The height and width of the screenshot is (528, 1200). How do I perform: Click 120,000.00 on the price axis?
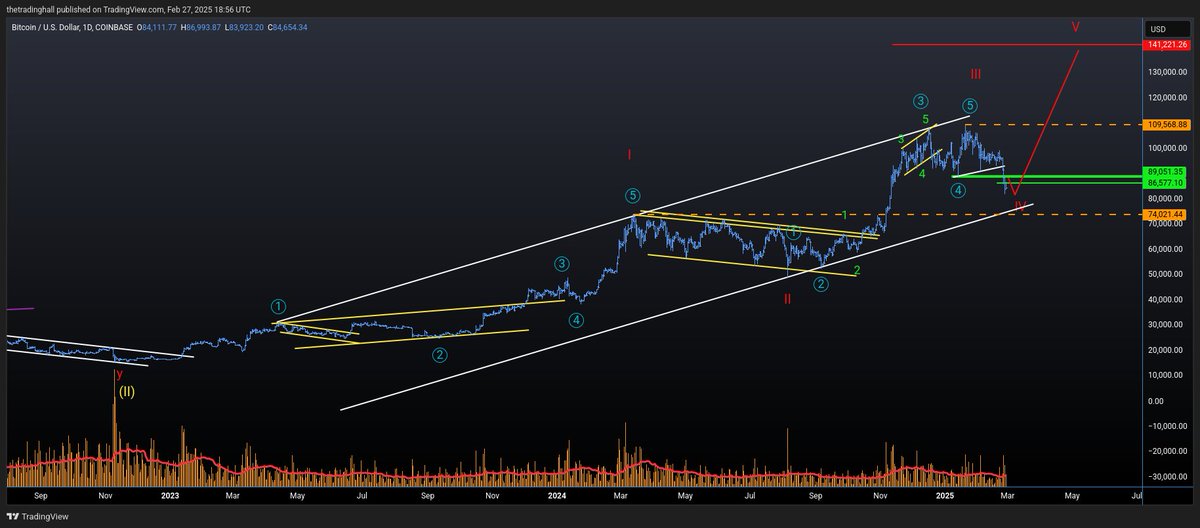point(1168,98)
